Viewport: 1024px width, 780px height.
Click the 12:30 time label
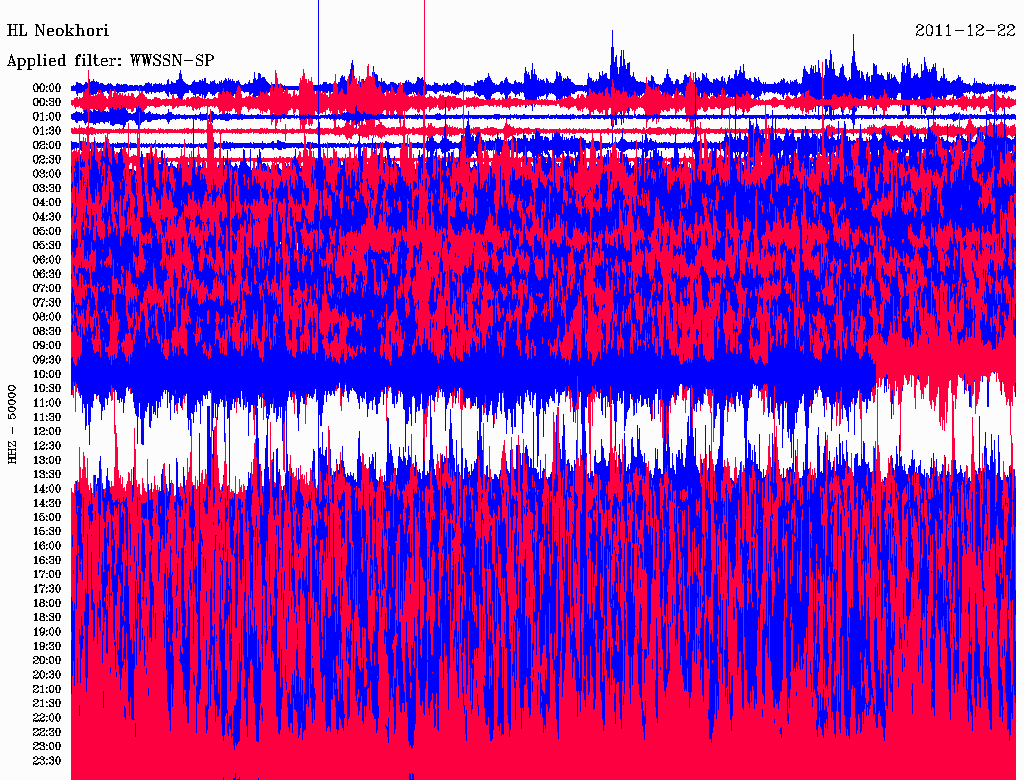[47, 446]
